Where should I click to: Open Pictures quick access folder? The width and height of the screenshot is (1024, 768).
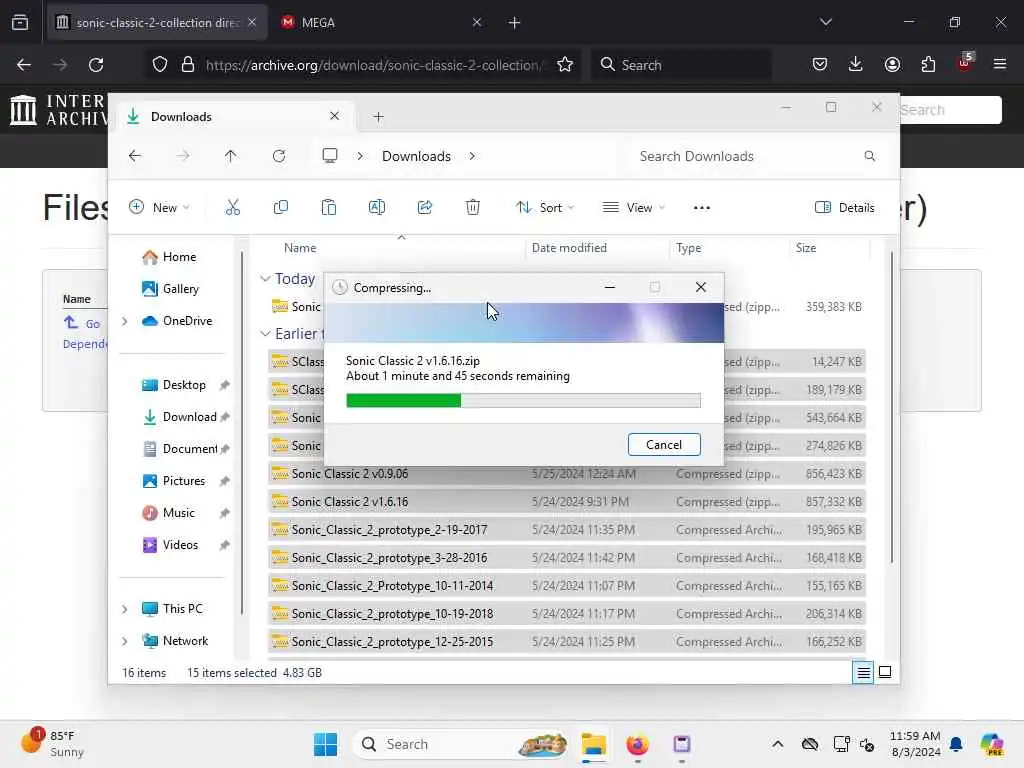click(x=174, y=481)
